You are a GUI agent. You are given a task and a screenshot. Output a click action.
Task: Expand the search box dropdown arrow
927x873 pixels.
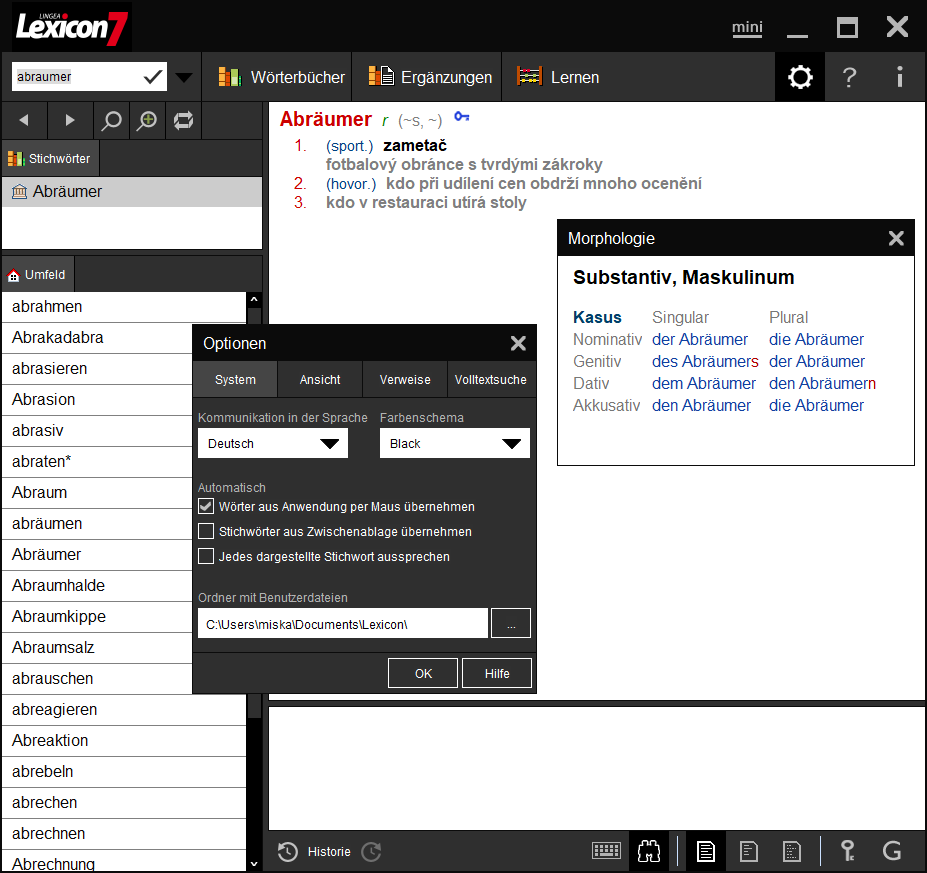183,76
